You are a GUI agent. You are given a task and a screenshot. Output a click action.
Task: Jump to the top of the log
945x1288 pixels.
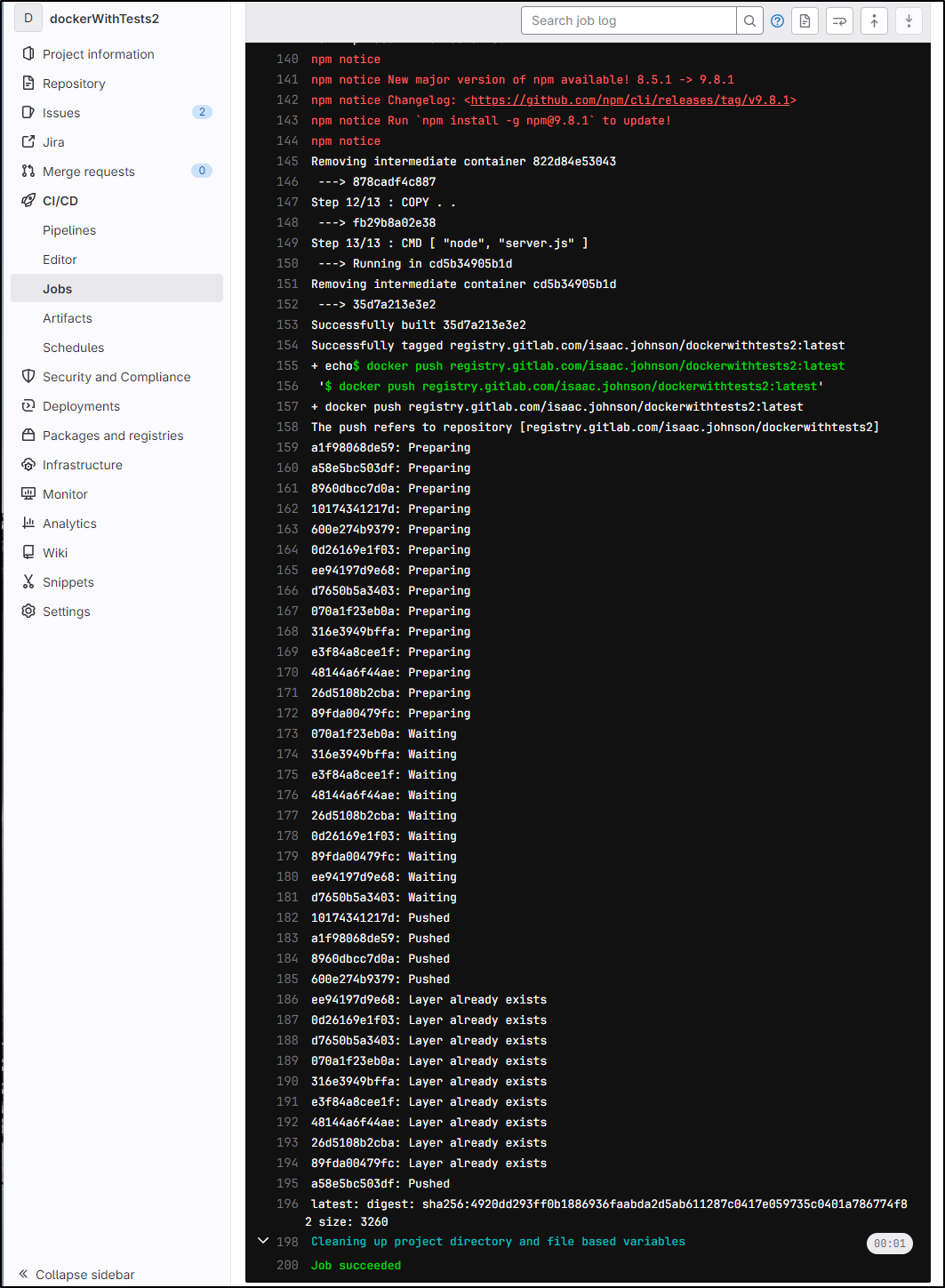pos(874,20)
